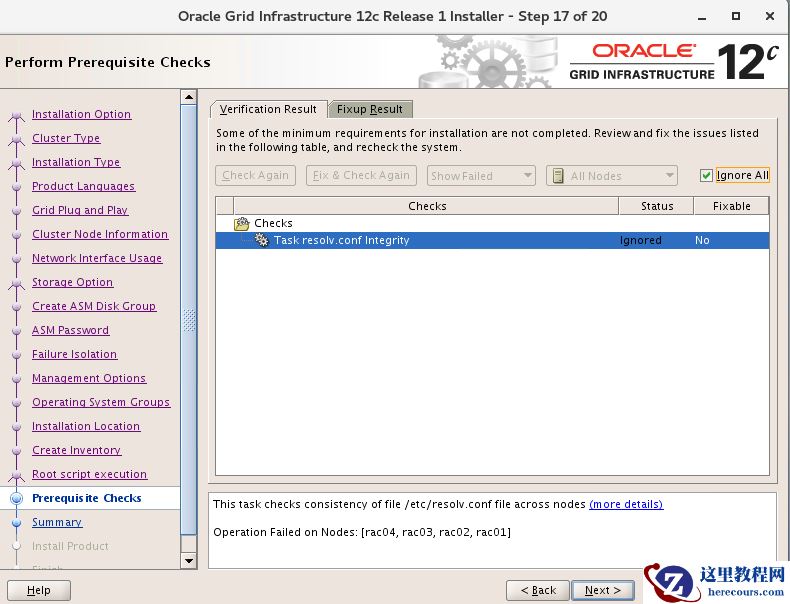Screen dimensions: 790x604
Task: Go Back to previous step
Action: click(538, 590)
